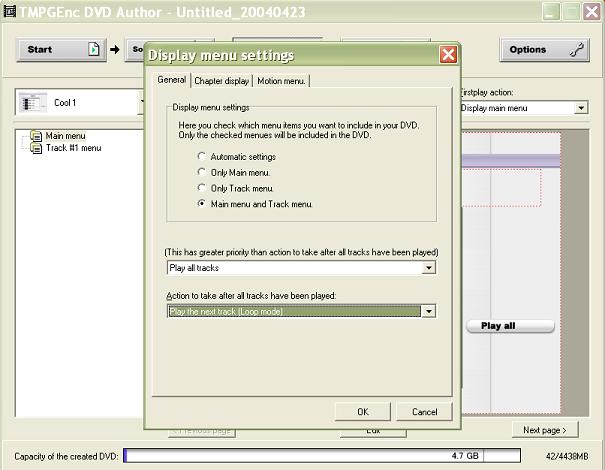This screenshot has width=605, height=470.
Task: Click the DVD capacity progress bar
Action: pyautogui.click(x=322, y=456)
